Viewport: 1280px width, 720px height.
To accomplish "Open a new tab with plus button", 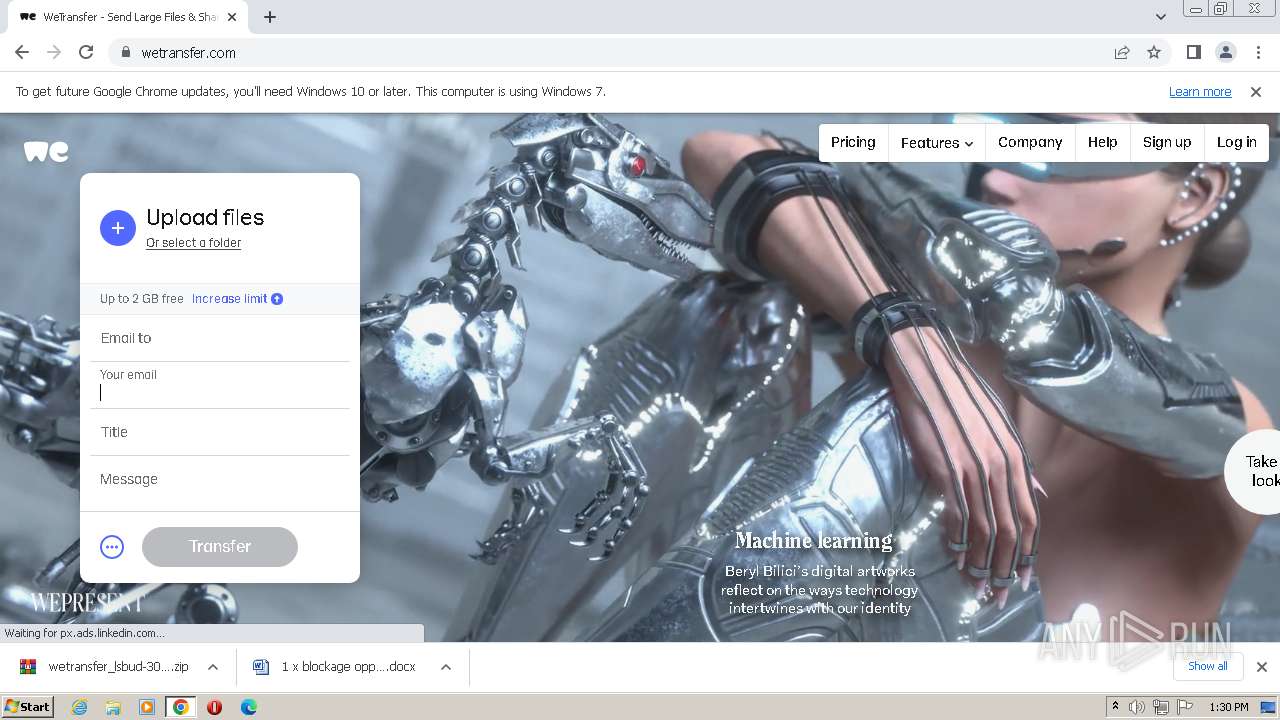I will (x=270, y=17).
